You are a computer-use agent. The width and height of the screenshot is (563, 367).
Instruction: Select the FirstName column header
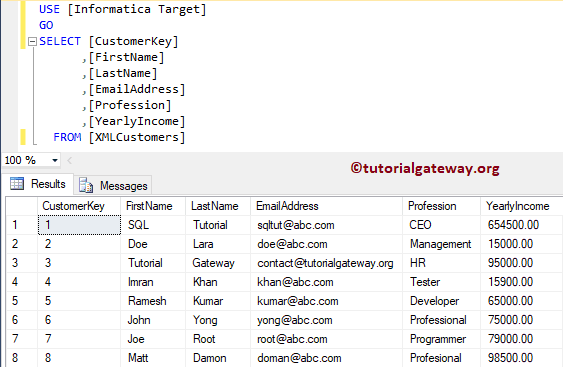click(153, 206)
